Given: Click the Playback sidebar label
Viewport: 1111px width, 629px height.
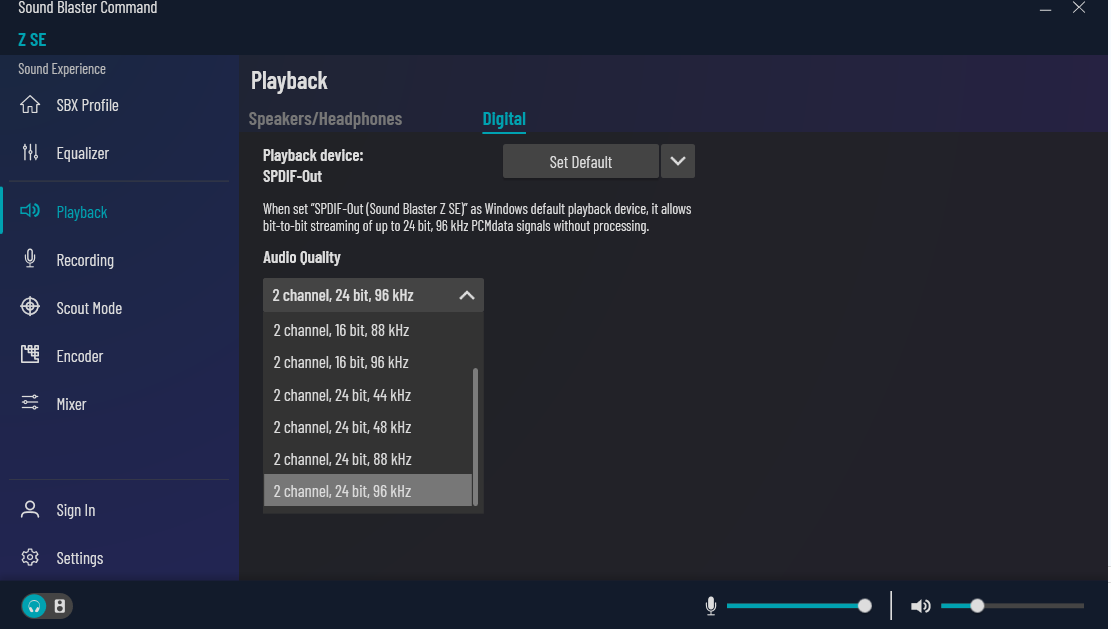Looking at the screenshot, I should [81, 212].
